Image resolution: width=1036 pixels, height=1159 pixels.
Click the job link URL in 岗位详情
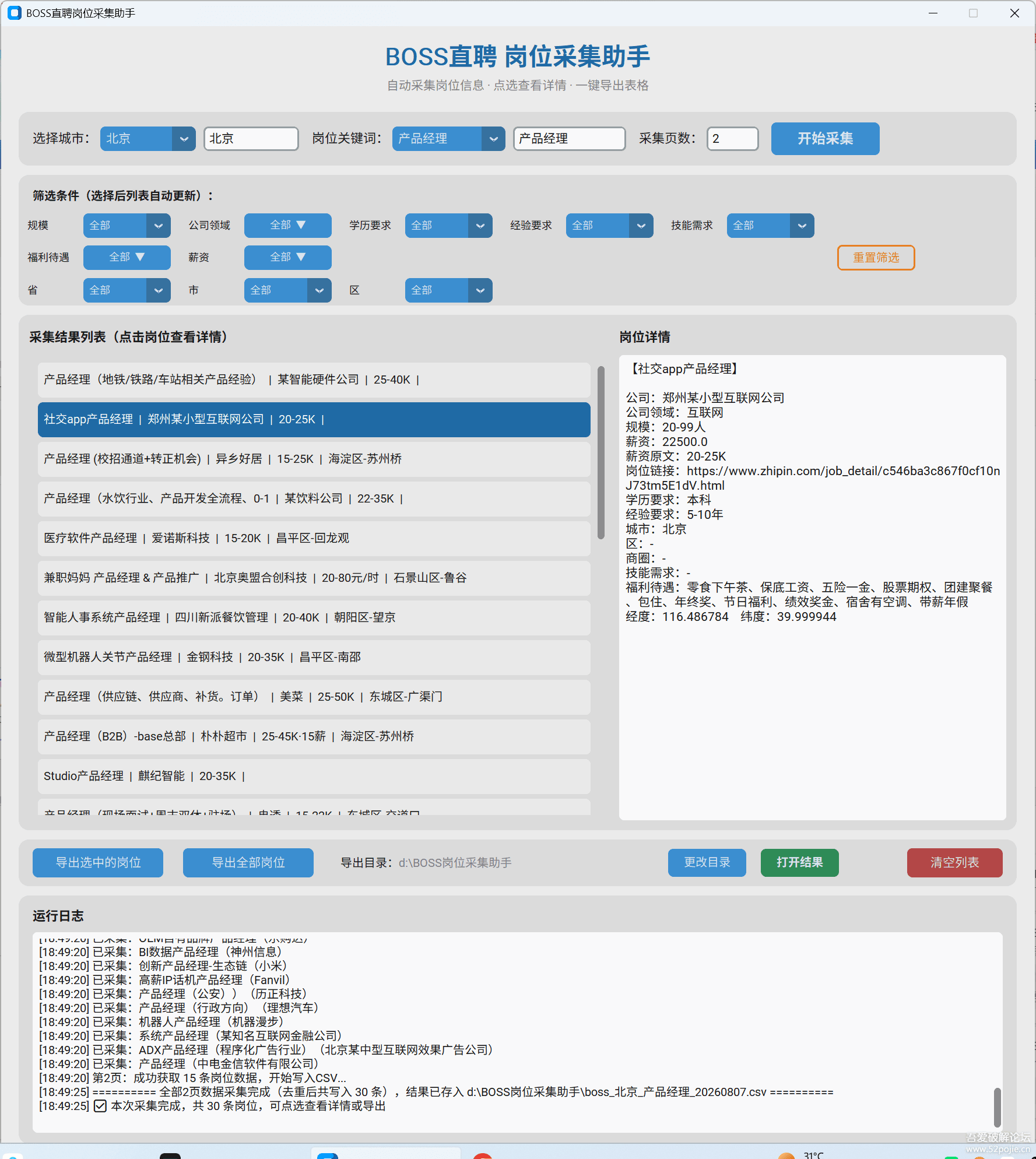[x=813, y=478]
